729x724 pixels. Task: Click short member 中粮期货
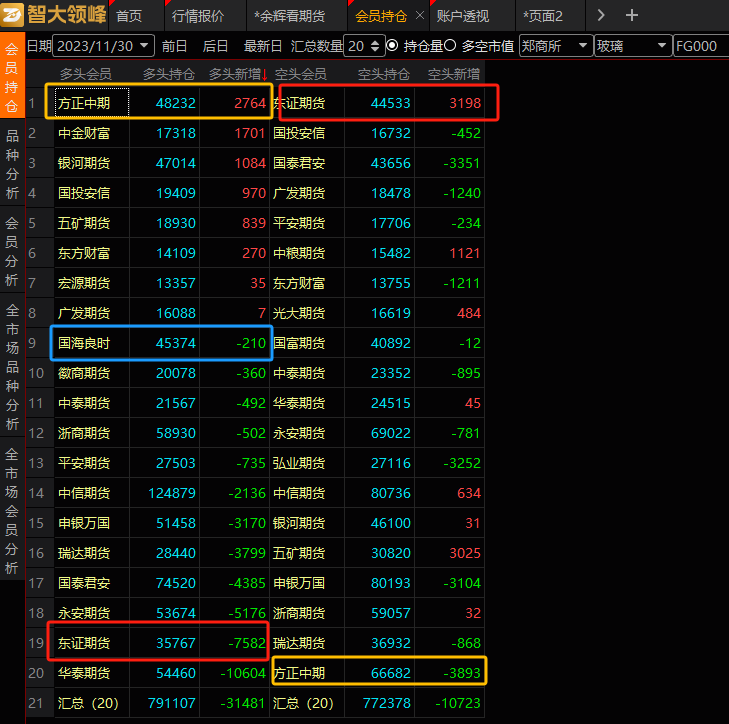tap(299, 253)
